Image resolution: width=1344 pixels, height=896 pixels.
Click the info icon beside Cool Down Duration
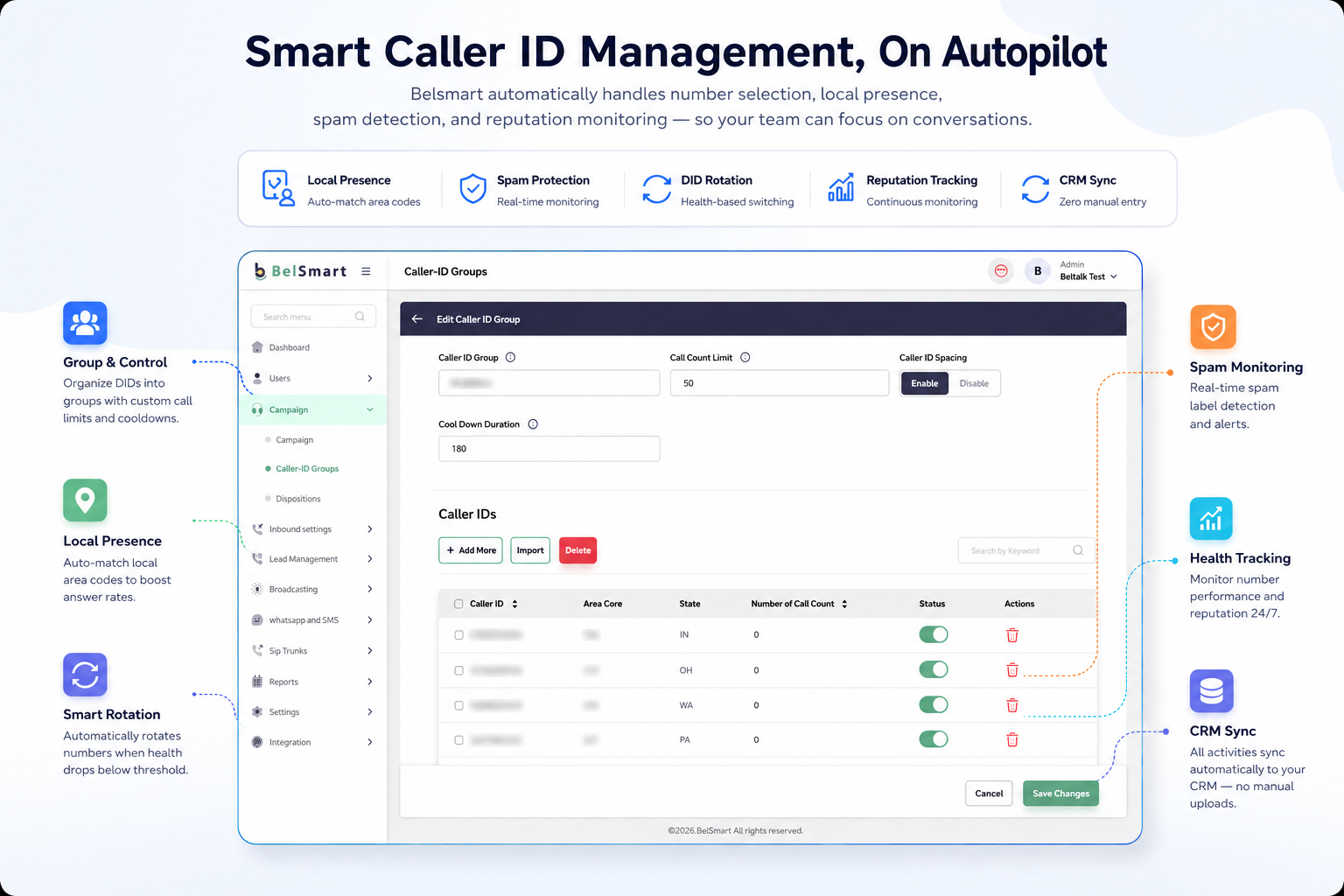click(533, 424)
